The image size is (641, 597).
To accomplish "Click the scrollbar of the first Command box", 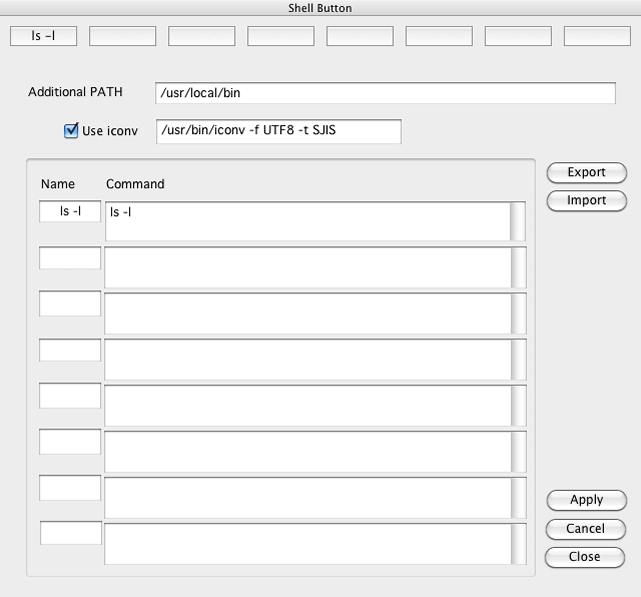I will pyautogui.click(x=518, y=221).
